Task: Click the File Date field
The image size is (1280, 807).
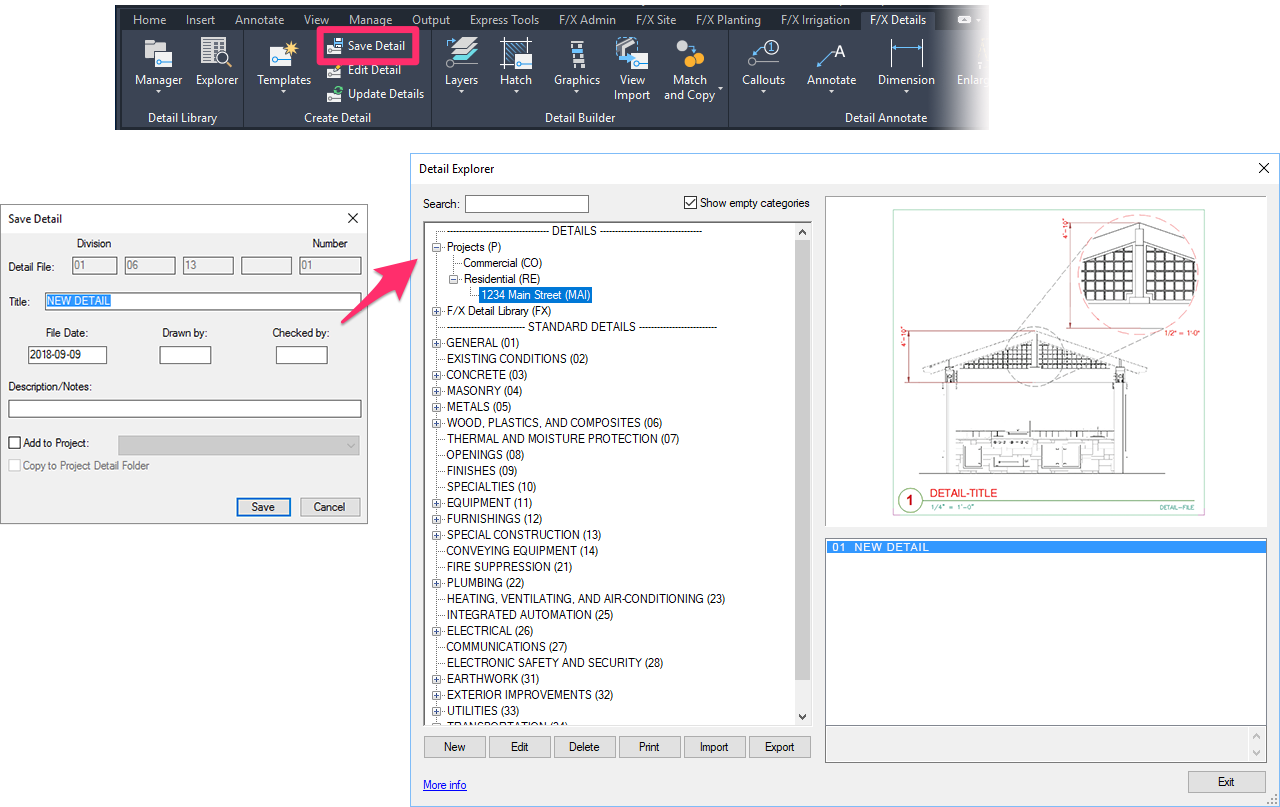Action: pos(67,355)
